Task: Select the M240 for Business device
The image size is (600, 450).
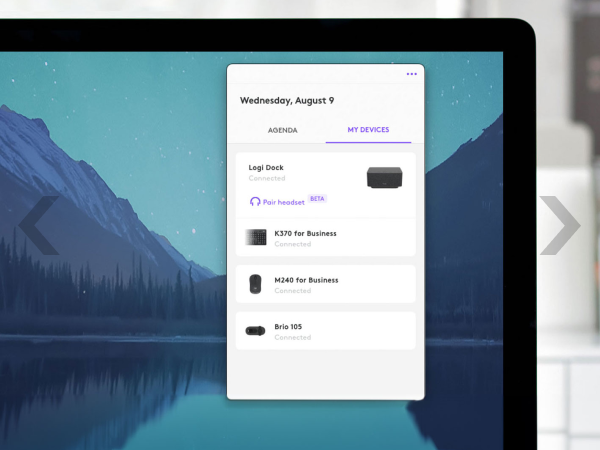Action: [x=326, y=284]
